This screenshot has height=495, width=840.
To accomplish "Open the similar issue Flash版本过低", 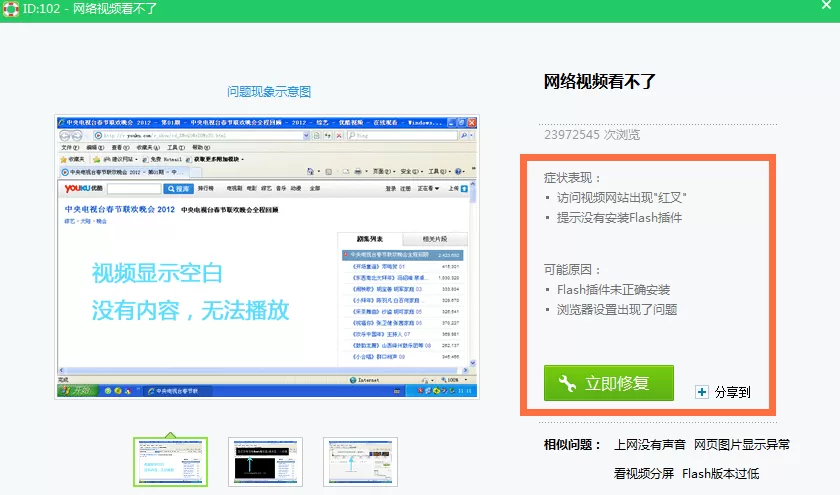I will click(x=721, y=474).
